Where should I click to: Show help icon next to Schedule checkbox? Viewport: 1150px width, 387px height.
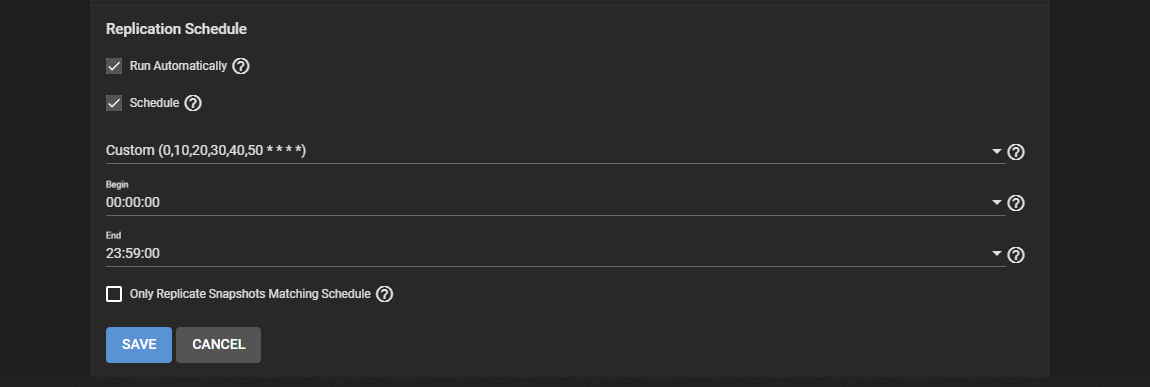(x=193, y=103)
